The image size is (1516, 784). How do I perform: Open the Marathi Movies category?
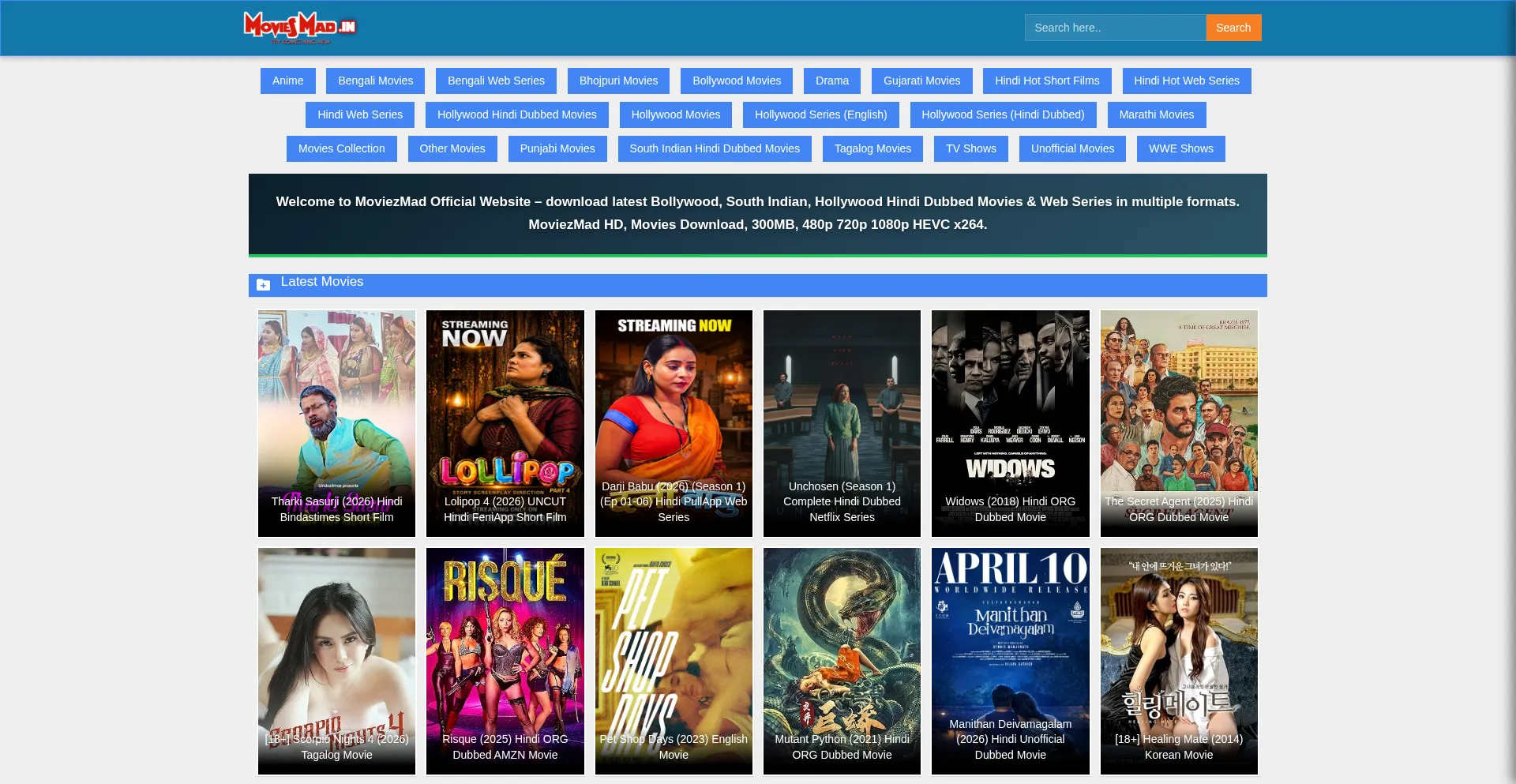(x=1157, y=114)
